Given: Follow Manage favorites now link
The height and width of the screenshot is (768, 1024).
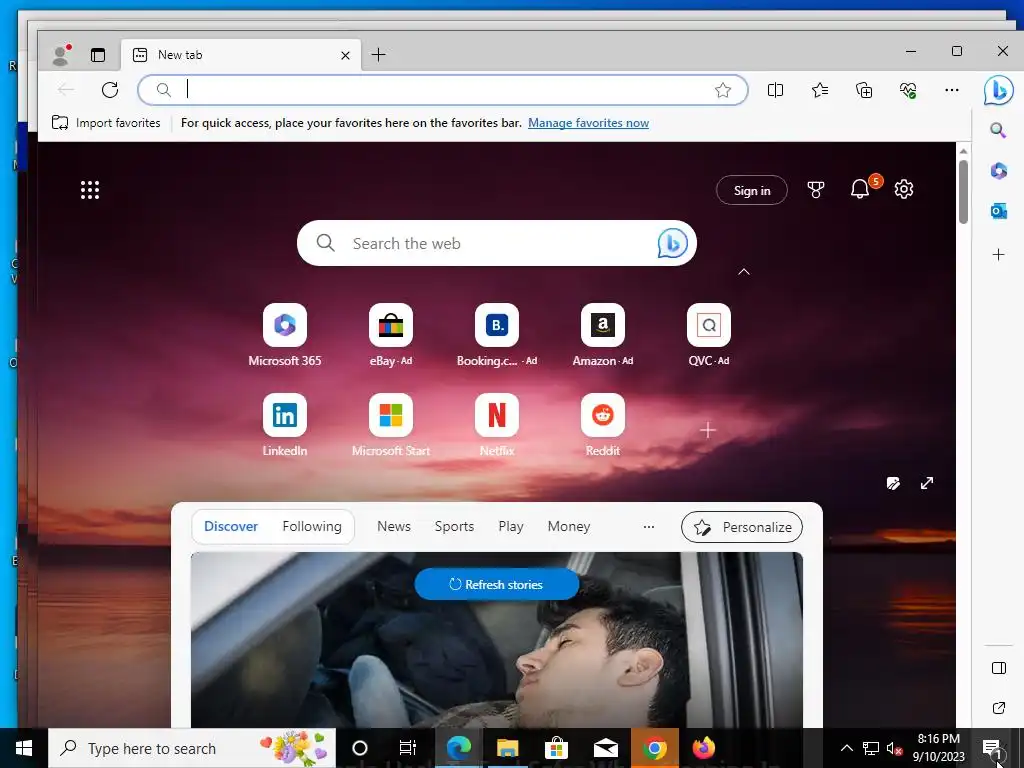Looking at the screenshot, I should (588, 123).
